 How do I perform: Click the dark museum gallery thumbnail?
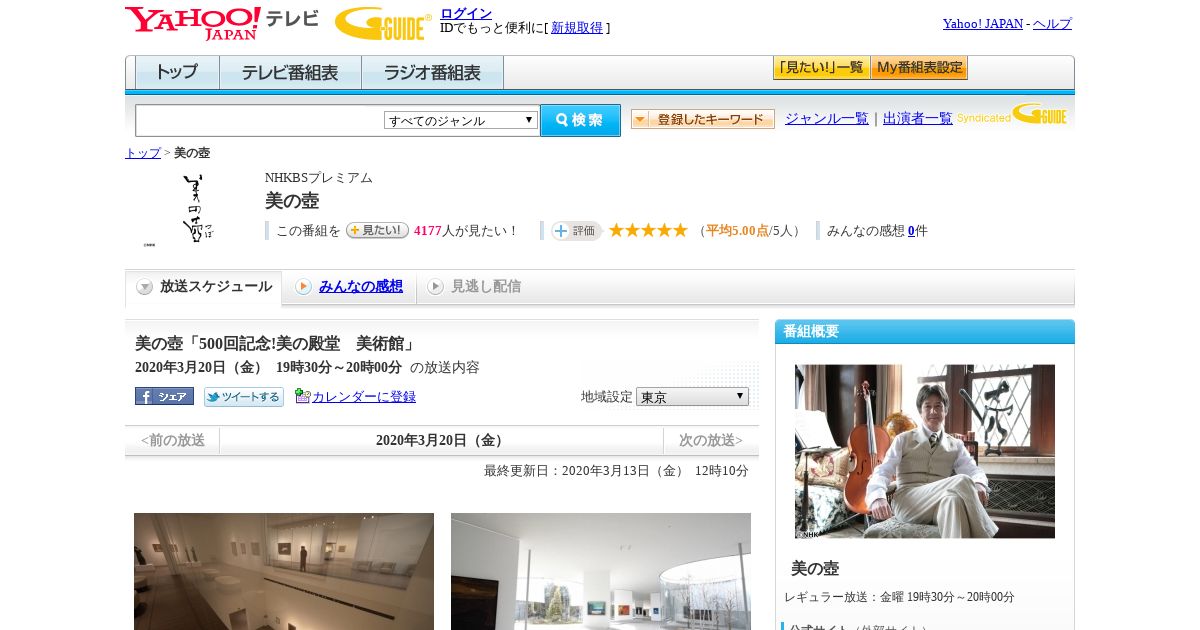284,571
